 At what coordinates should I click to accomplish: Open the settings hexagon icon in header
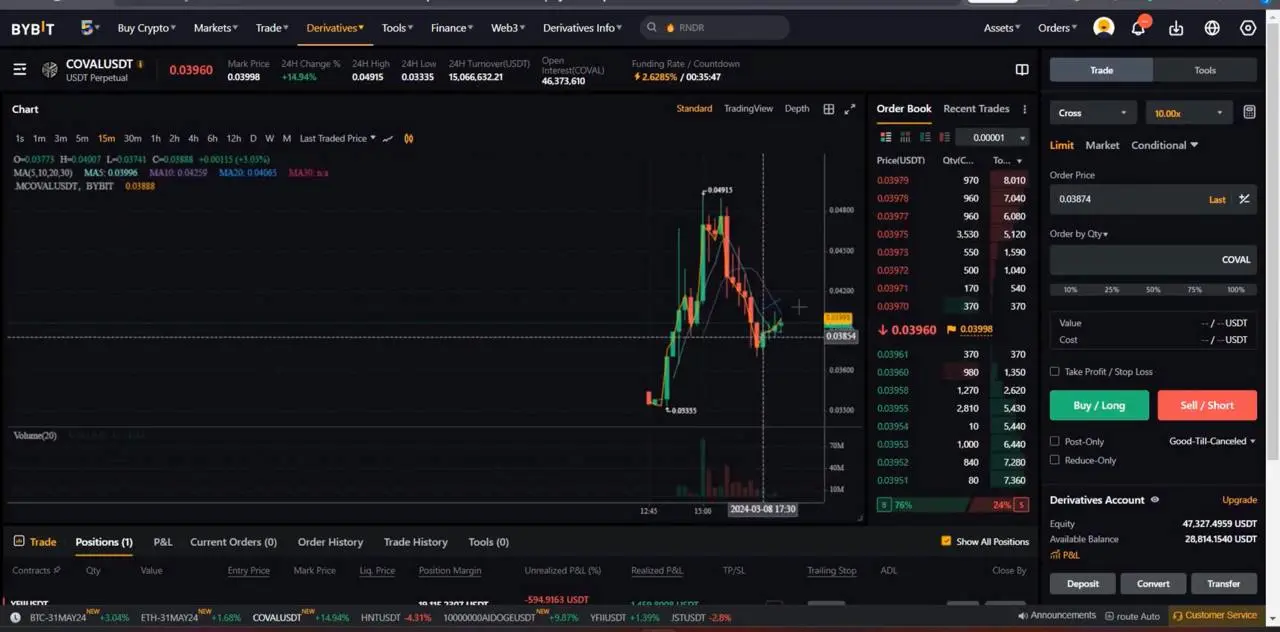(1248, 28)
